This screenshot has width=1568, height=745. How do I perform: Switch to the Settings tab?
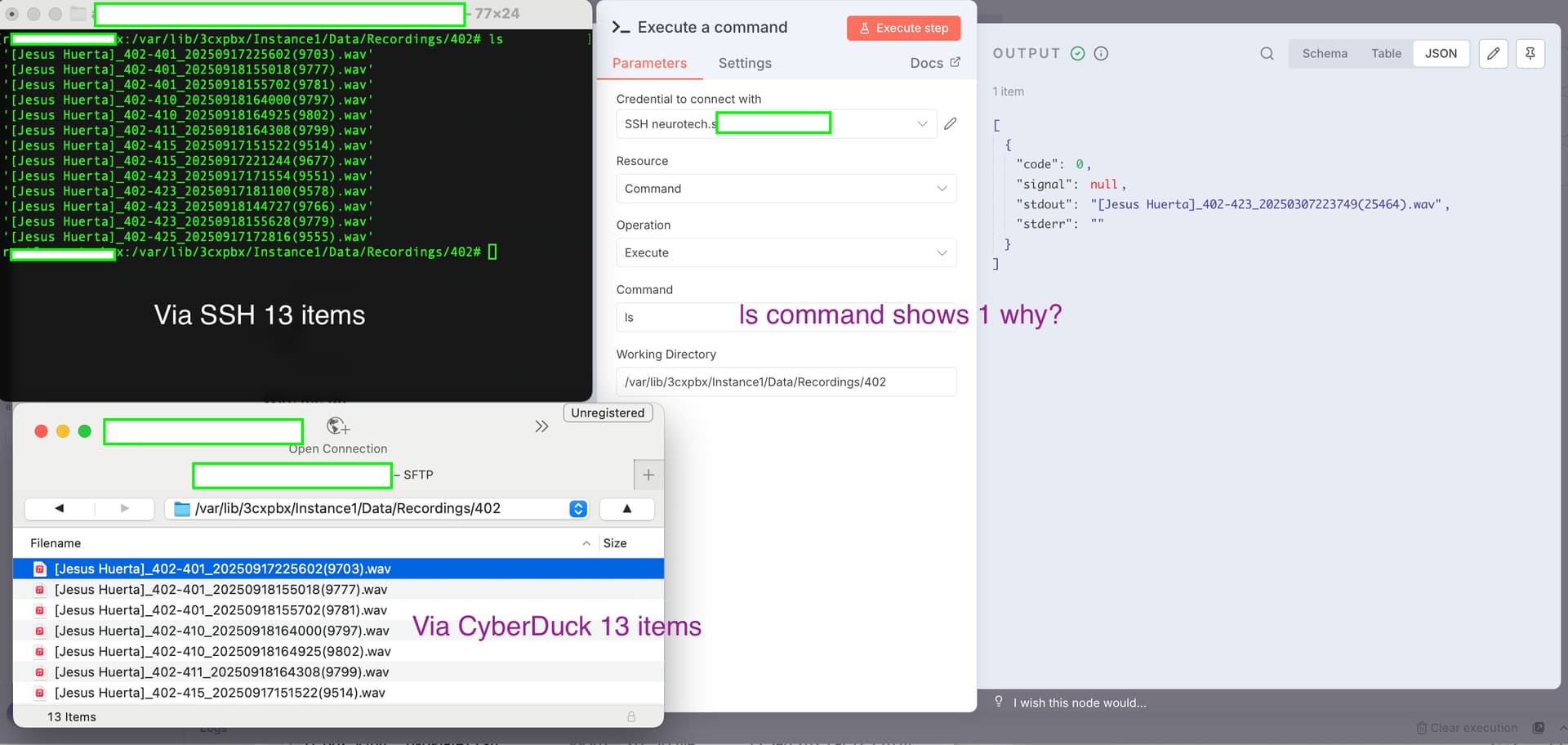pyautogui.click(x=744, y=64)
